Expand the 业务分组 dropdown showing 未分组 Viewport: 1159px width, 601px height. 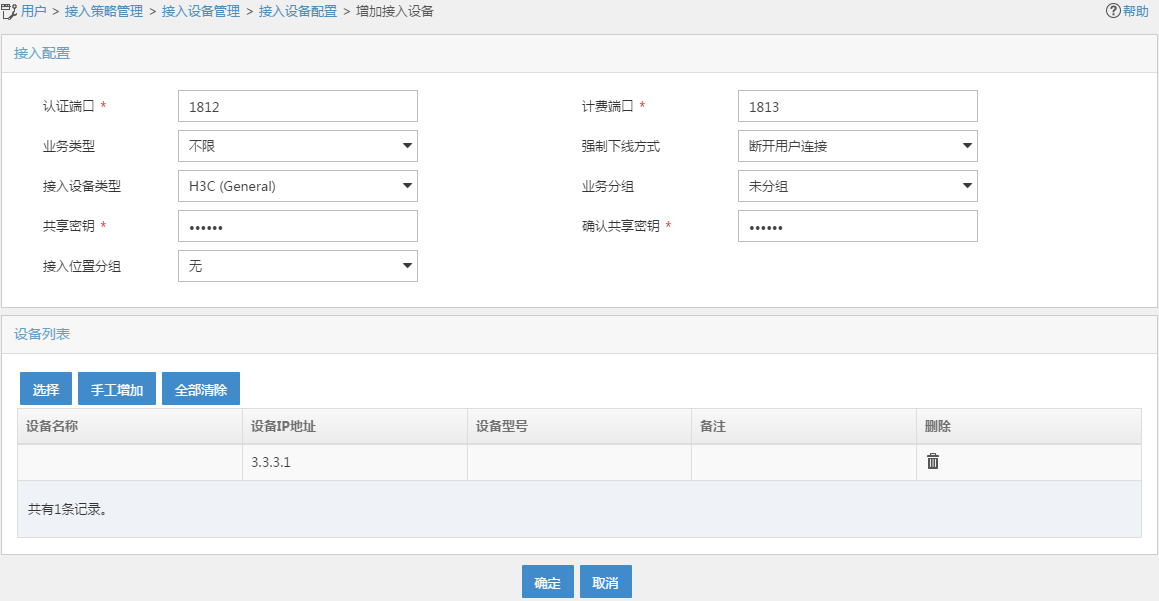[857, 186]
